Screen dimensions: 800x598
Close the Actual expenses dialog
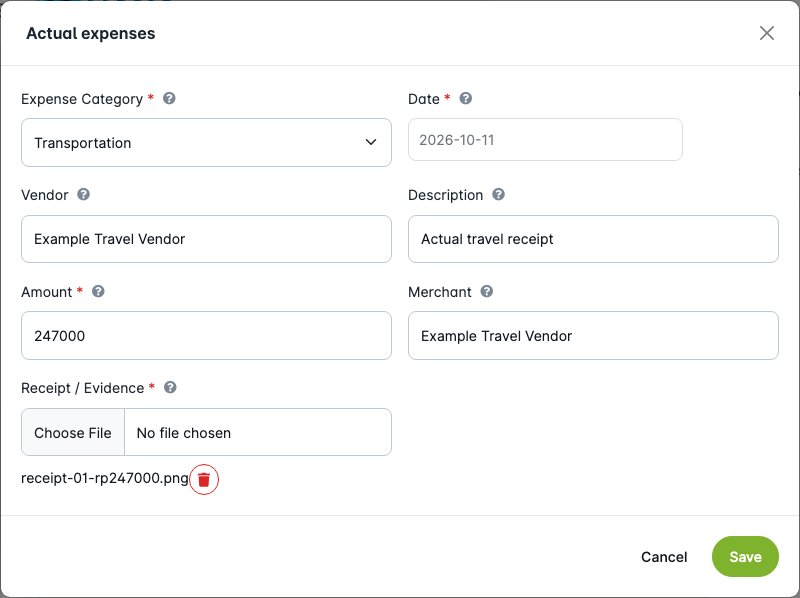767,33
